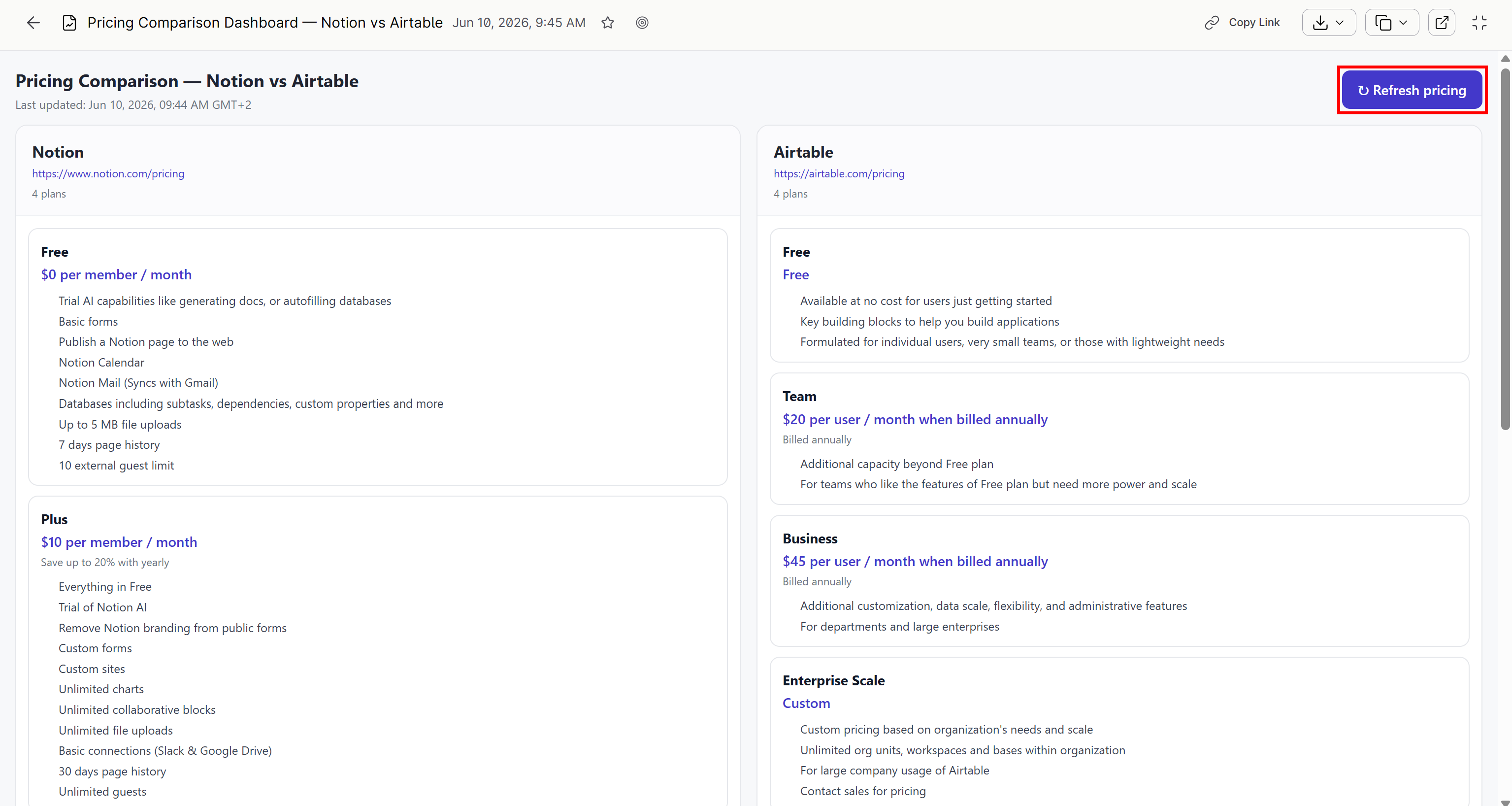Image resolution: width=1512 pixels, height=806 pixels.
Task: Click the dashboard title in header
Action: [x=264, y=22]
